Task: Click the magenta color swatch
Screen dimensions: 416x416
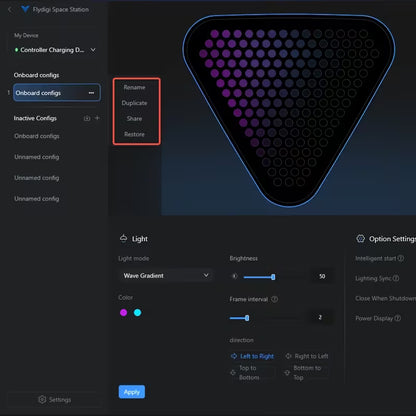Action: point(123,312)
